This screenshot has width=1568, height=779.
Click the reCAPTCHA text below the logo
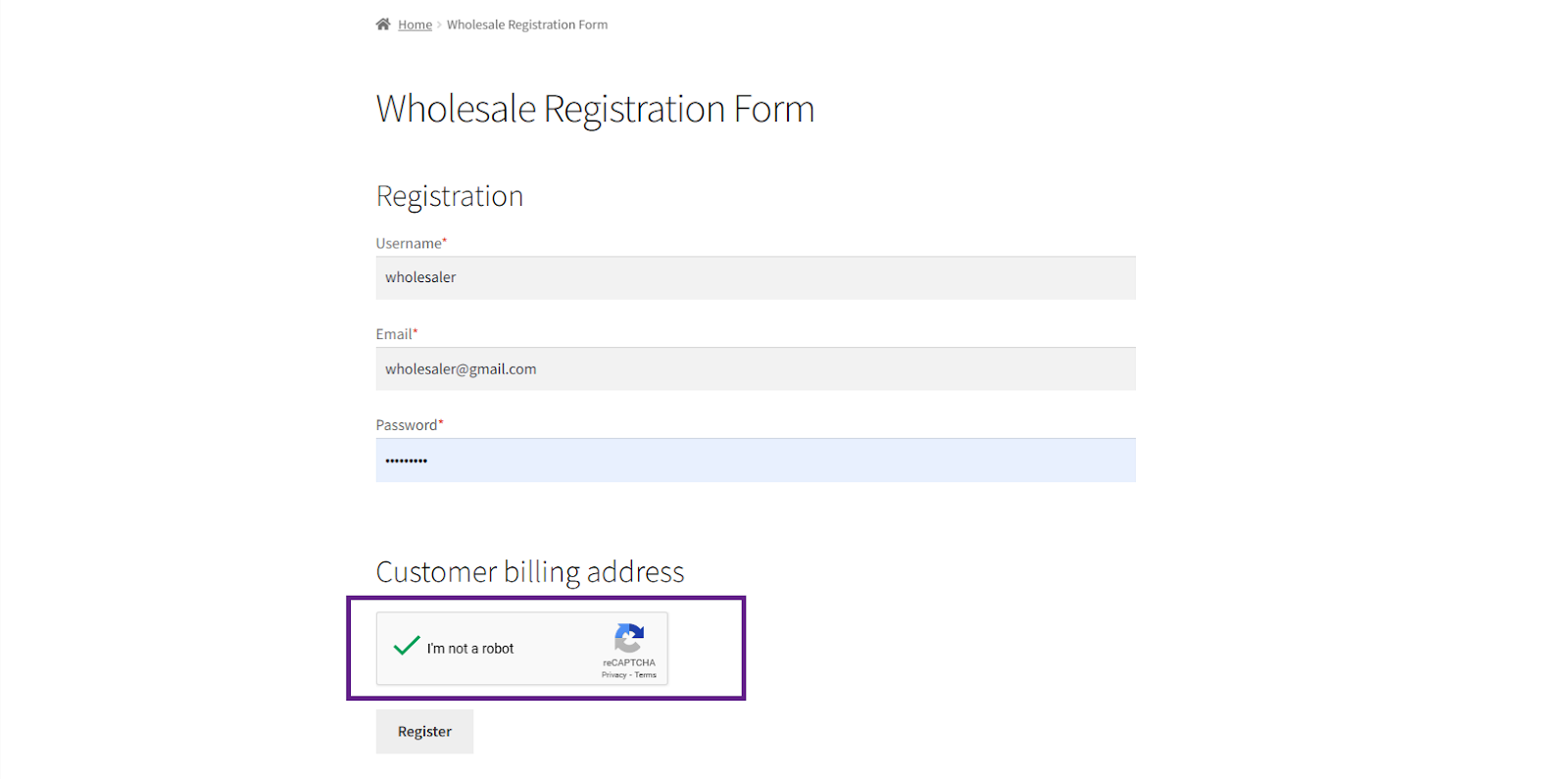coord(629,663)
